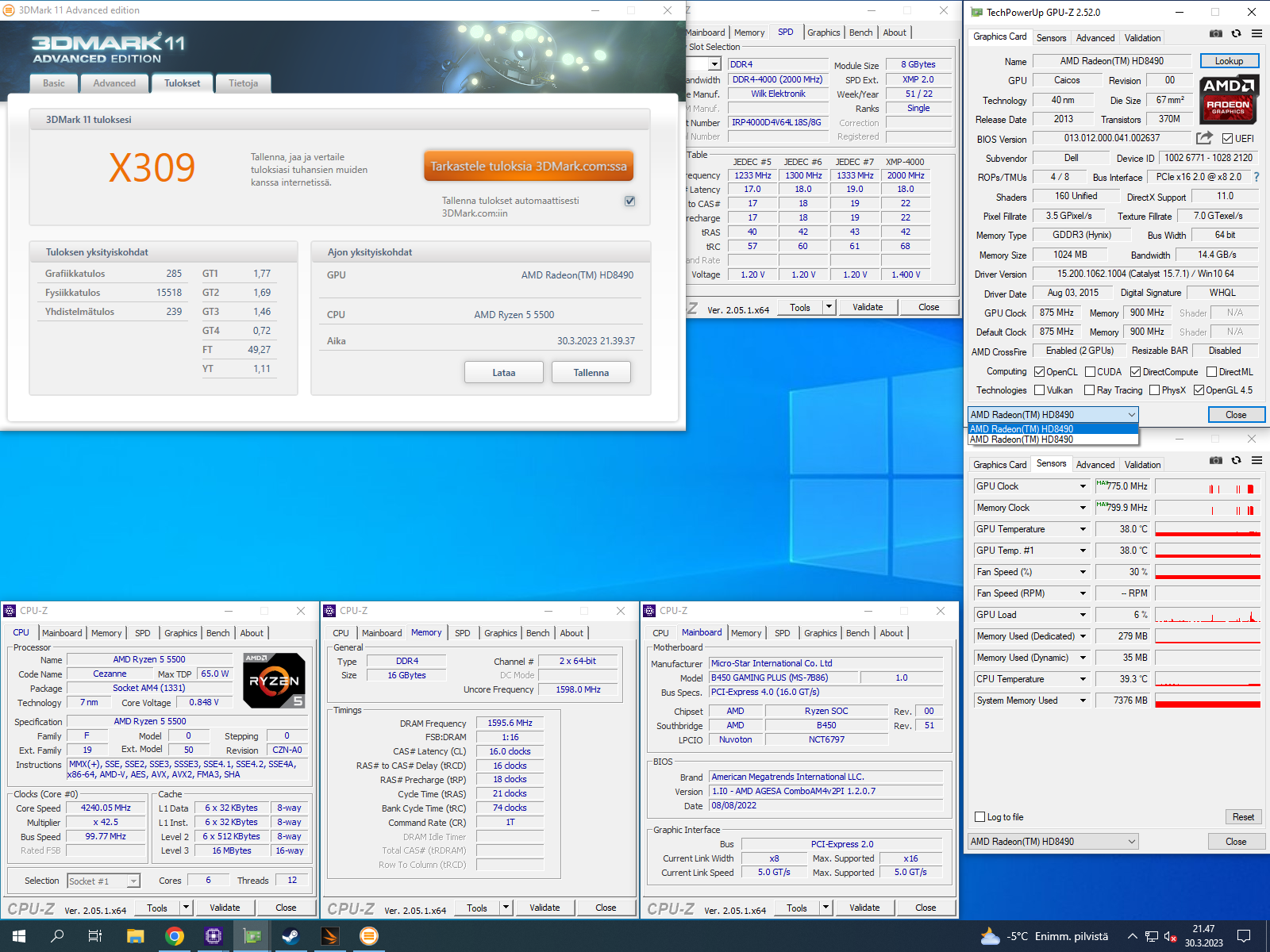Open the Bench tab in CPU-Z CPU window

217,633
